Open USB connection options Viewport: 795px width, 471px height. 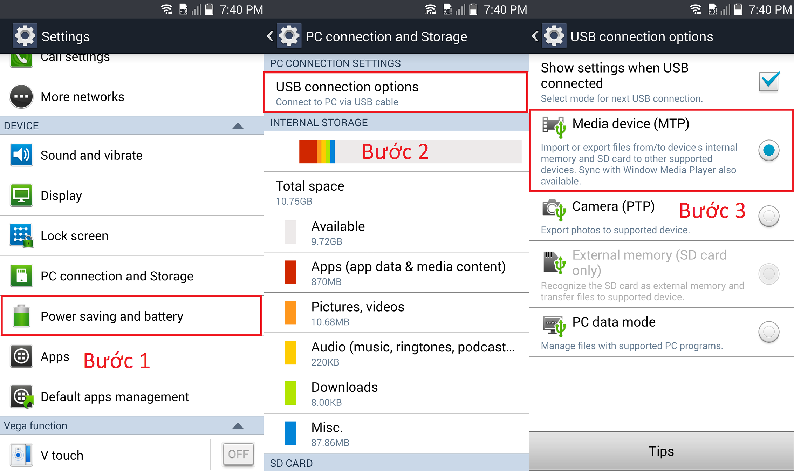coord(396,92)
